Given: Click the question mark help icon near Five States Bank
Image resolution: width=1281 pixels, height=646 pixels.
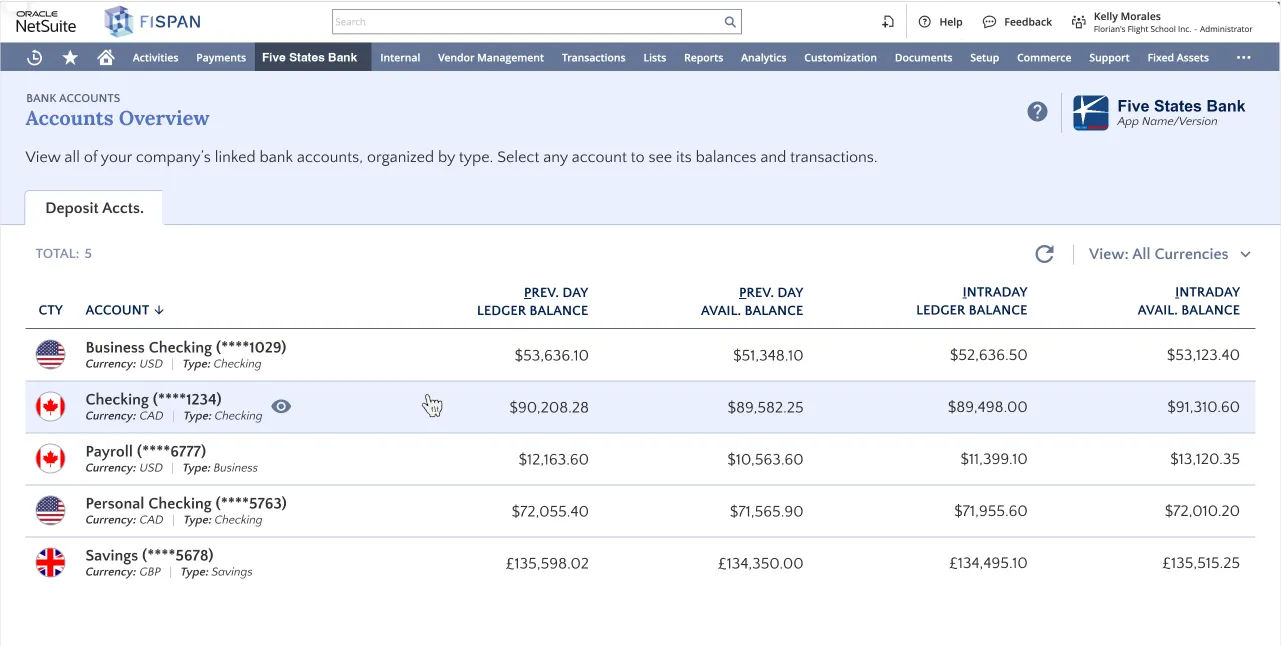Looking at the screenshot, I should [x=1037, y=111].
